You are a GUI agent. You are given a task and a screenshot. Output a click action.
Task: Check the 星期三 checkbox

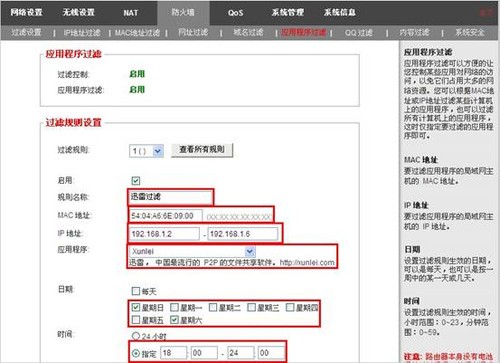251,307
